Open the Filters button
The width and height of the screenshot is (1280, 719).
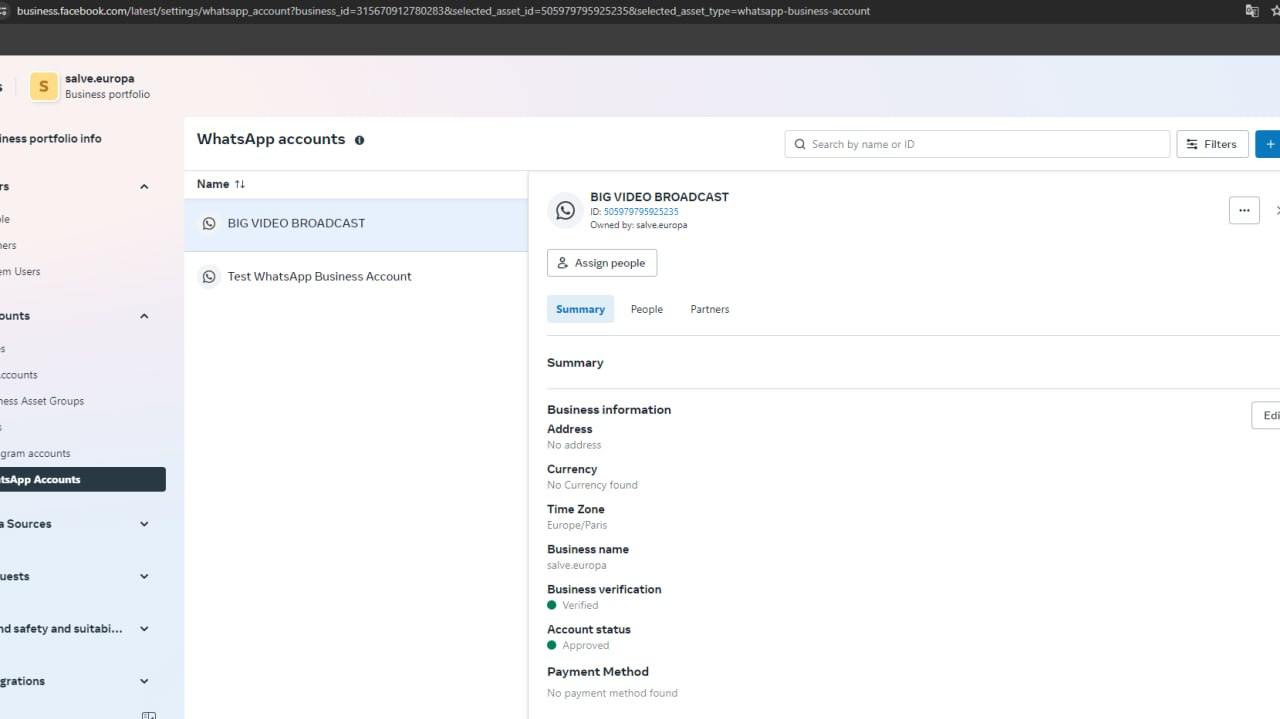[1212, 144]
